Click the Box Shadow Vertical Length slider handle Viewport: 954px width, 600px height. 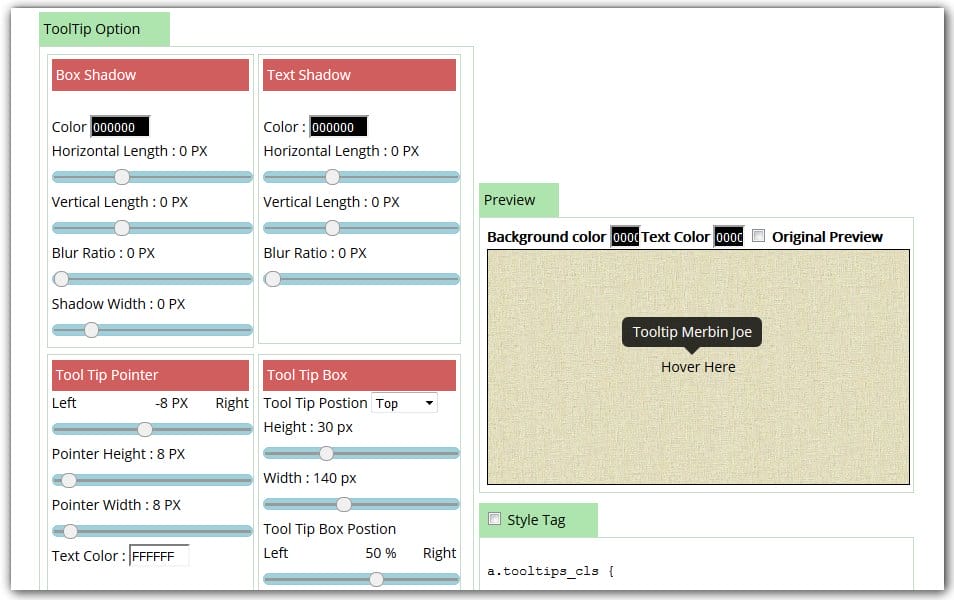pyautogui.click(x=122, y=228)
